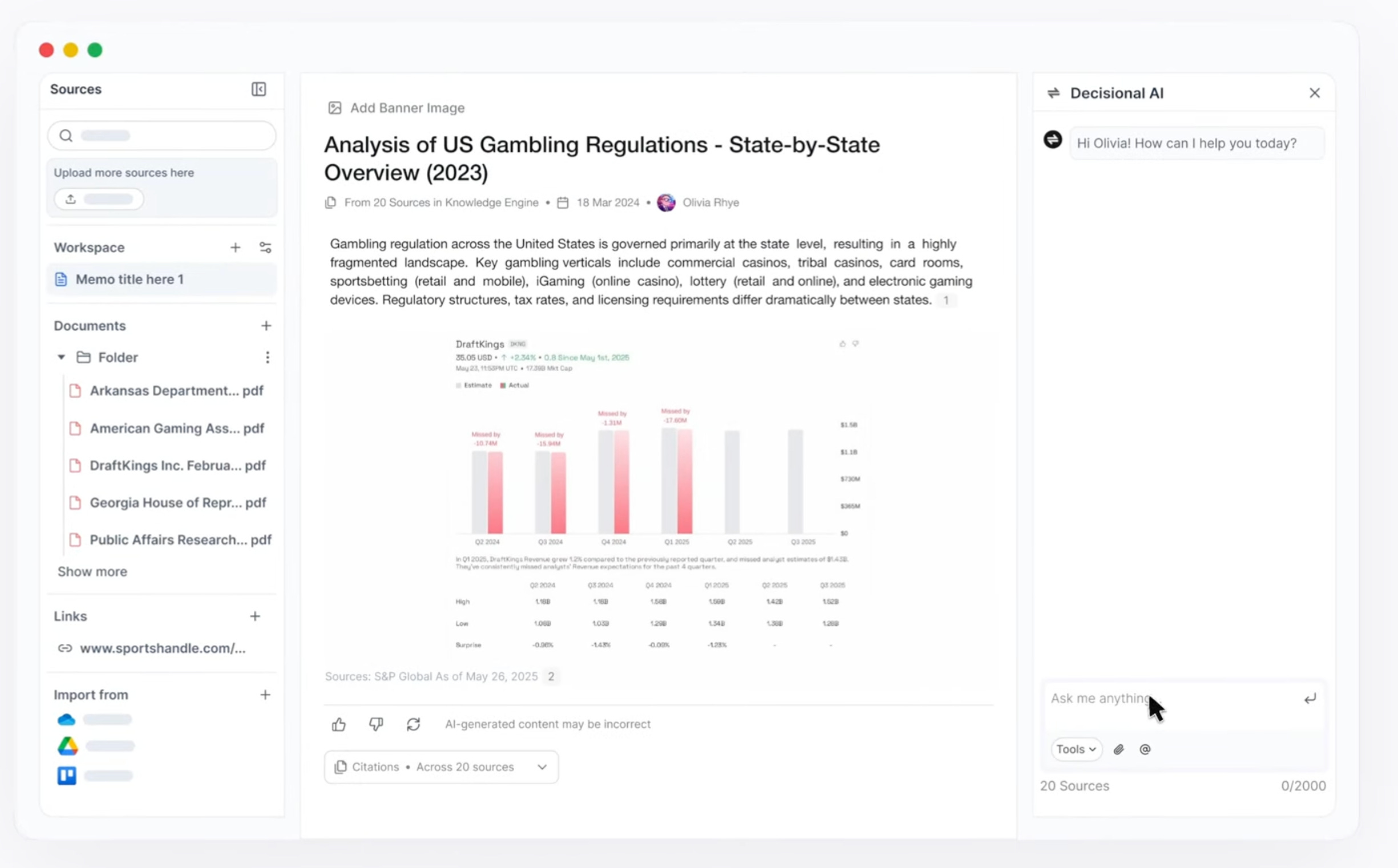The height and width of the screenshot is (868, 1398).
Task: Upload more sources using the upload icon
Action: pyautogui.click(x=70, y=198)
